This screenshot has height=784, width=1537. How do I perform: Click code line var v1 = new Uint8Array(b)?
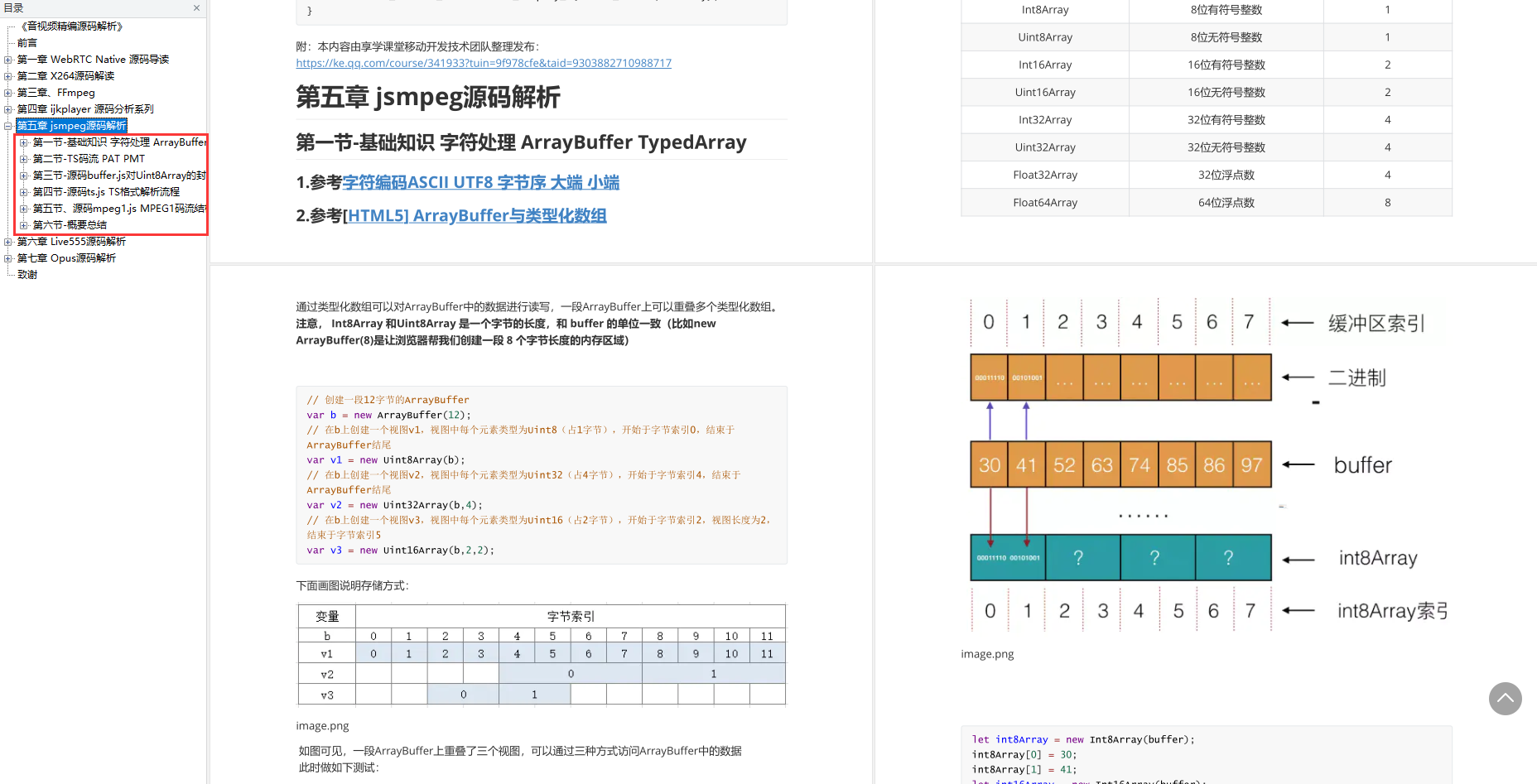pyautogui.click(x=386, y=460)
